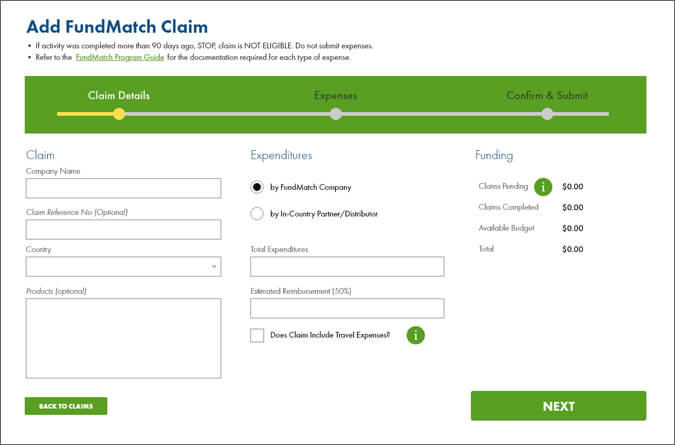Click the Back to Claims button
Viewport: 675px width, 445px height.
[66, 406]
